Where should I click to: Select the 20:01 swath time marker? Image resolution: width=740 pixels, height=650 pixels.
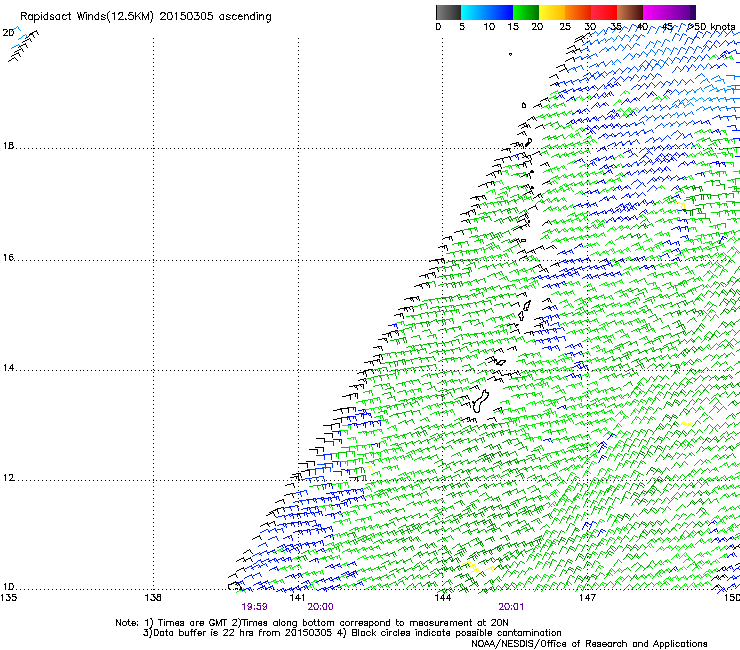click(511, 607)
